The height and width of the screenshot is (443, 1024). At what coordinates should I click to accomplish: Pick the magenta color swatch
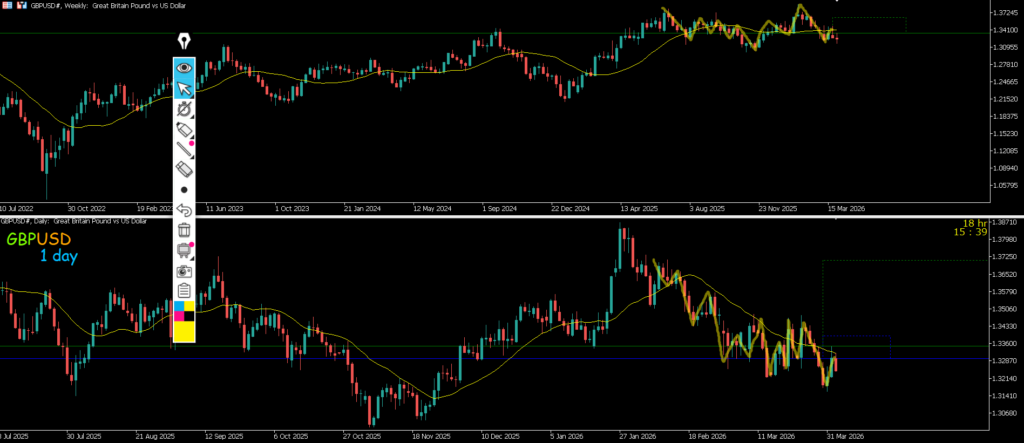tap(179, 316)
